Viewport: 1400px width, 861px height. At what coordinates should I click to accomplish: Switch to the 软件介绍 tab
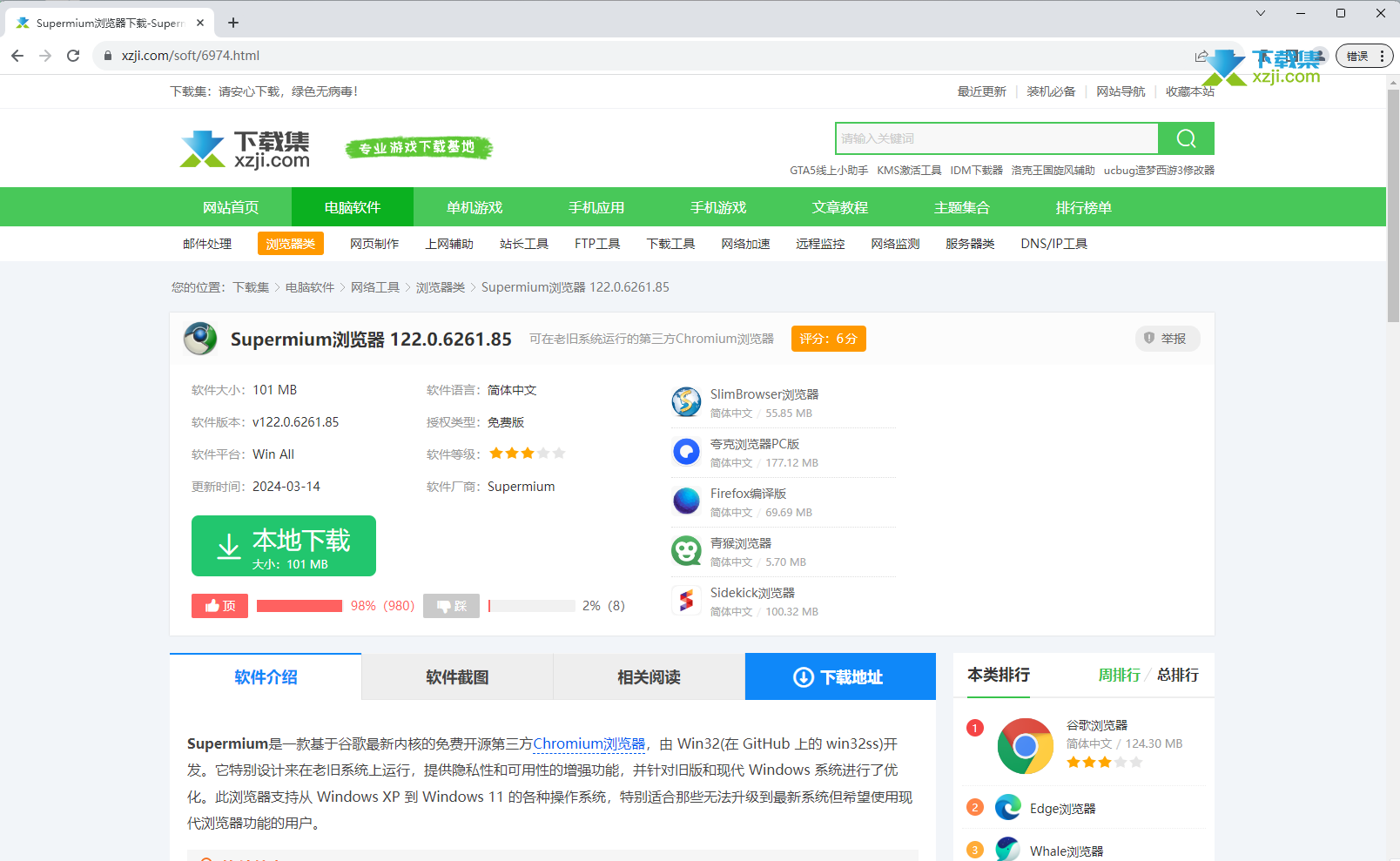click(x=266, y=676)
